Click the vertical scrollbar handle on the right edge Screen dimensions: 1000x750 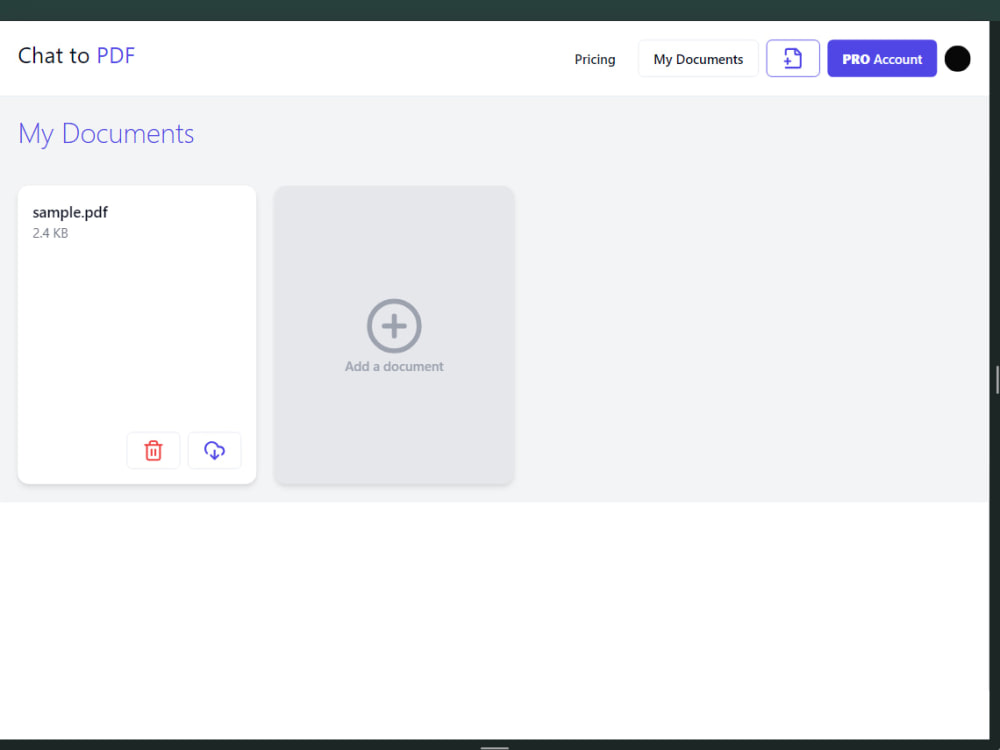coord(997,380)
